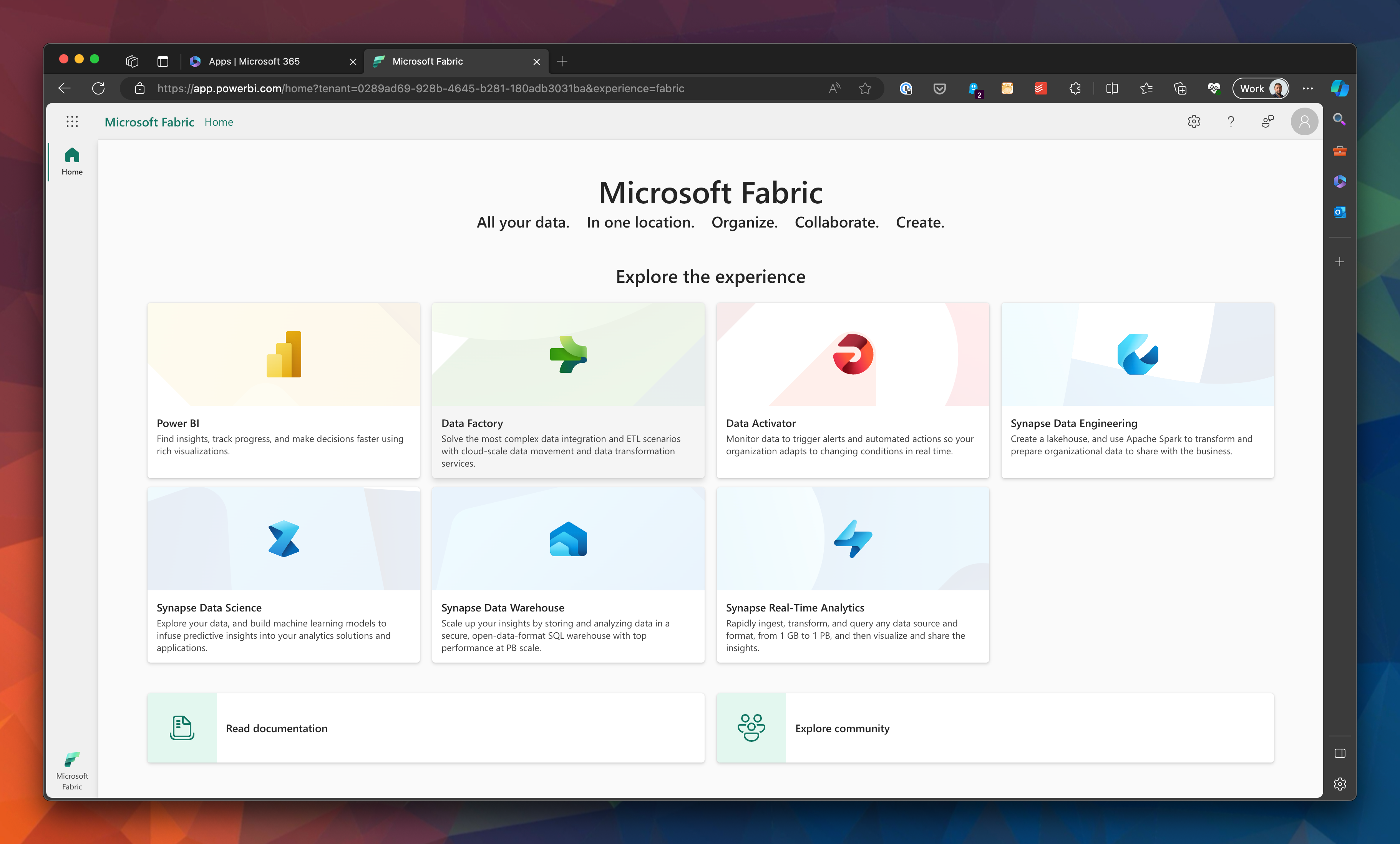Open the Work profile menu
The width and height of the screenshot is (1400, 844).
1260,89
